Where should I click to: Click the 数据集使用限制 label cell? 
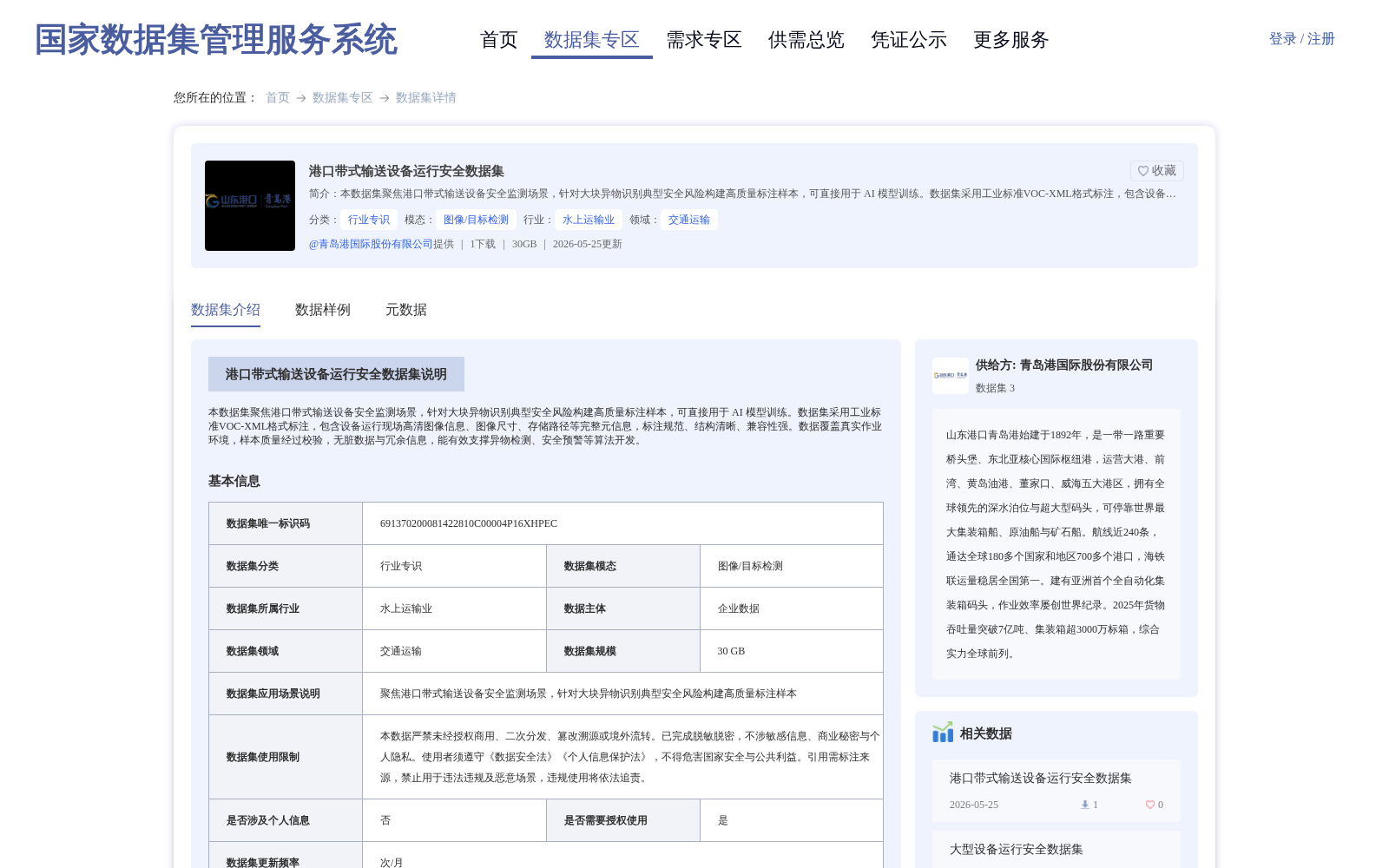(286, 757)
